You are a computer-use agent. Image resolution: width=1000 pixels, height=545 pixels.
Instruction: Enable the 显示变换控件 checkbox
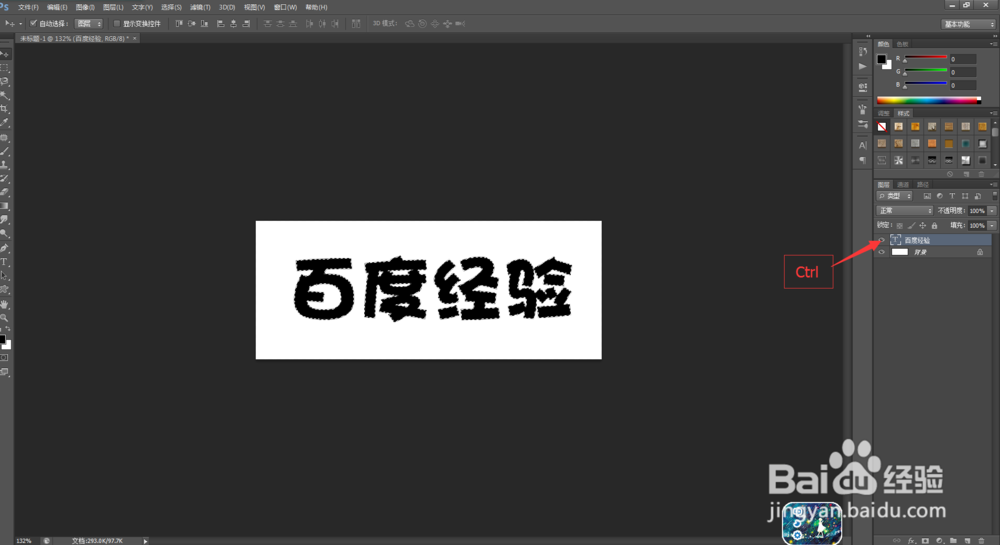click(x=117, y=24)
